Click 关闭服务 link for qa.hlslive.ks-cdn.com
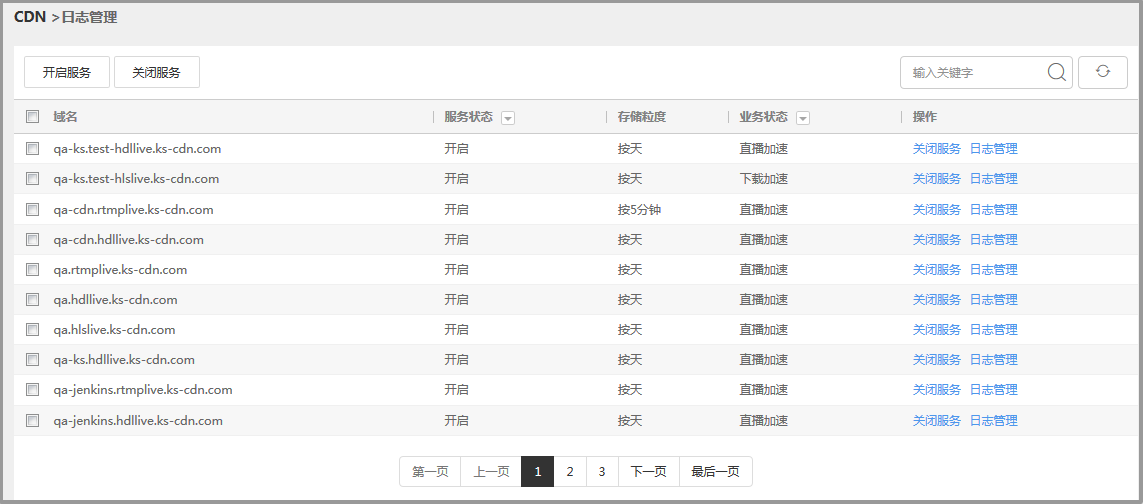Screen dimensions: 1143x504 (x=936, y=330)
